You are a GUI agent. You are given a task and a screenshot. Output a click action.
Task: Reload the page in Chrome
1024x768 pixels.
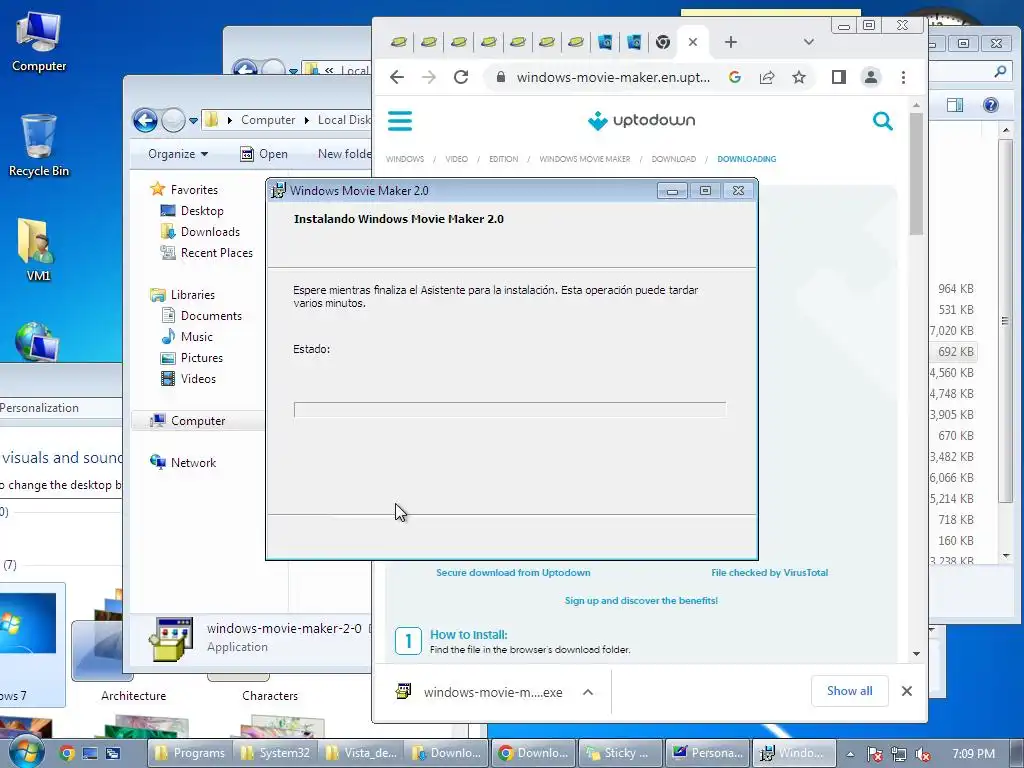tap(461, 77)
